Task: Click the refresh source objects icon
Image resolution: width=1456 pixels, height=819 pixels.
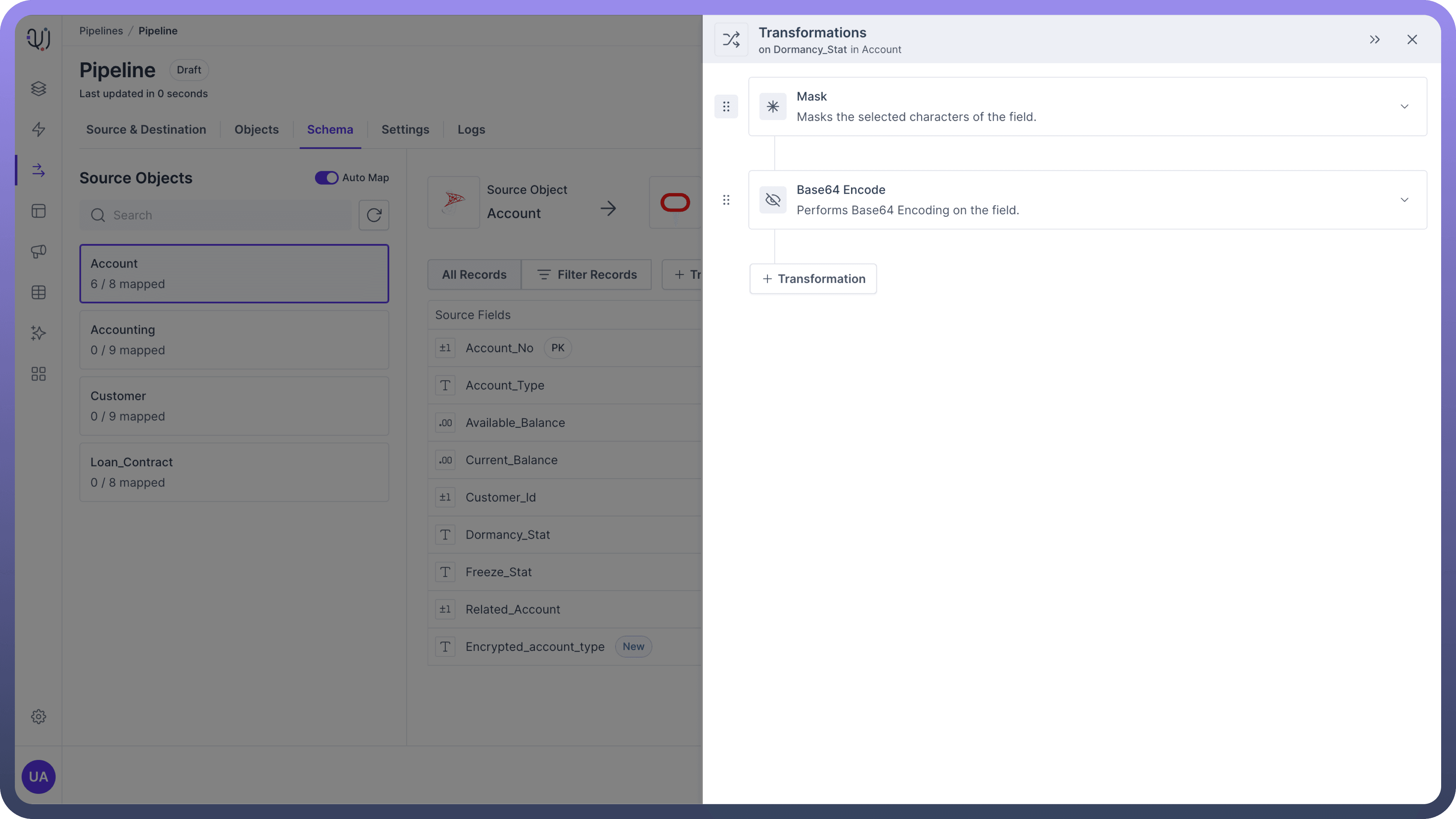Action: tap(374, 215)
